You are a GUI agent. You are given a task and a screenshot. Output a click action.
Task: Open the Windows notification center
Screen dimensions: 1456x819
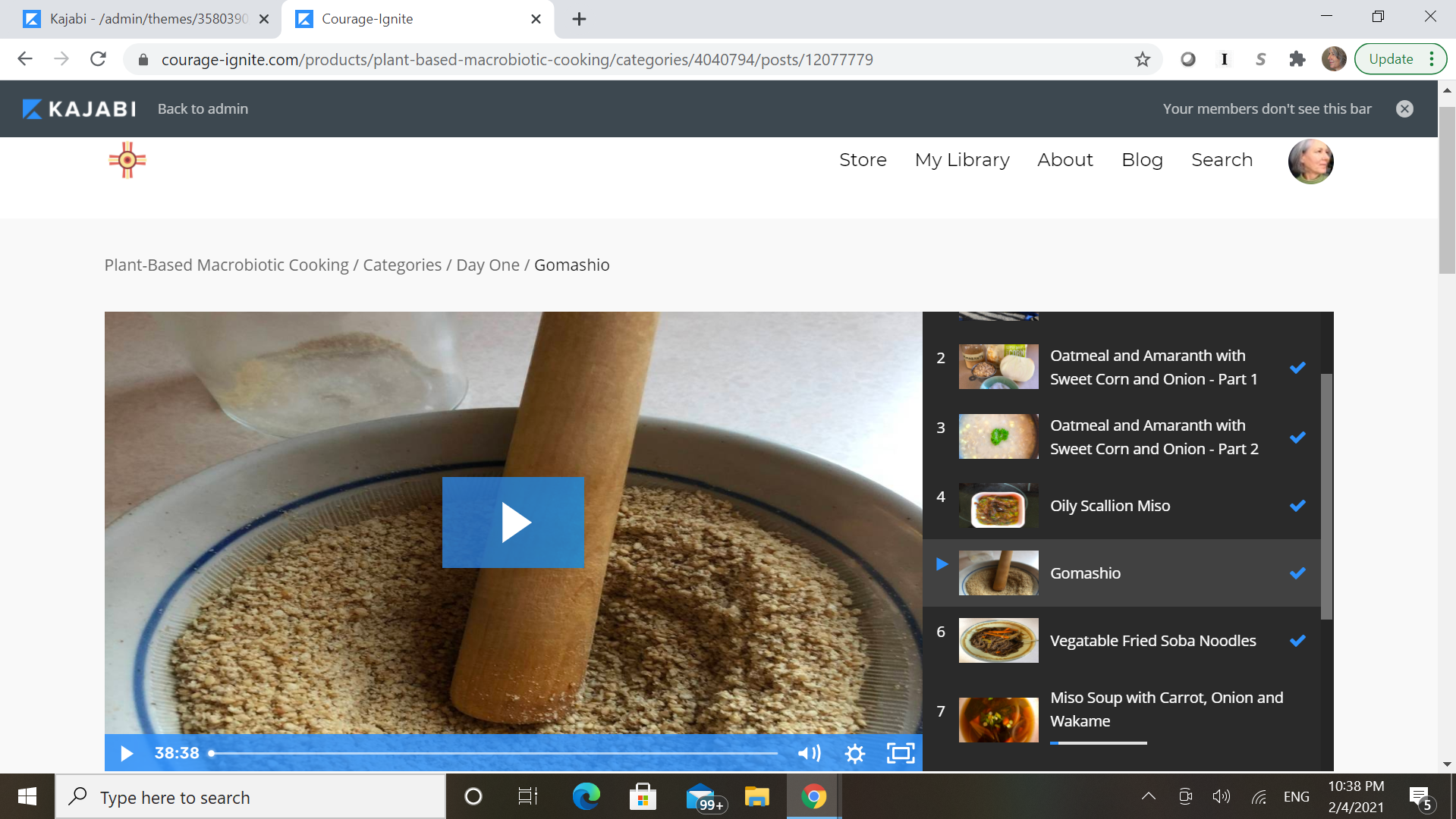point(1420,798)
